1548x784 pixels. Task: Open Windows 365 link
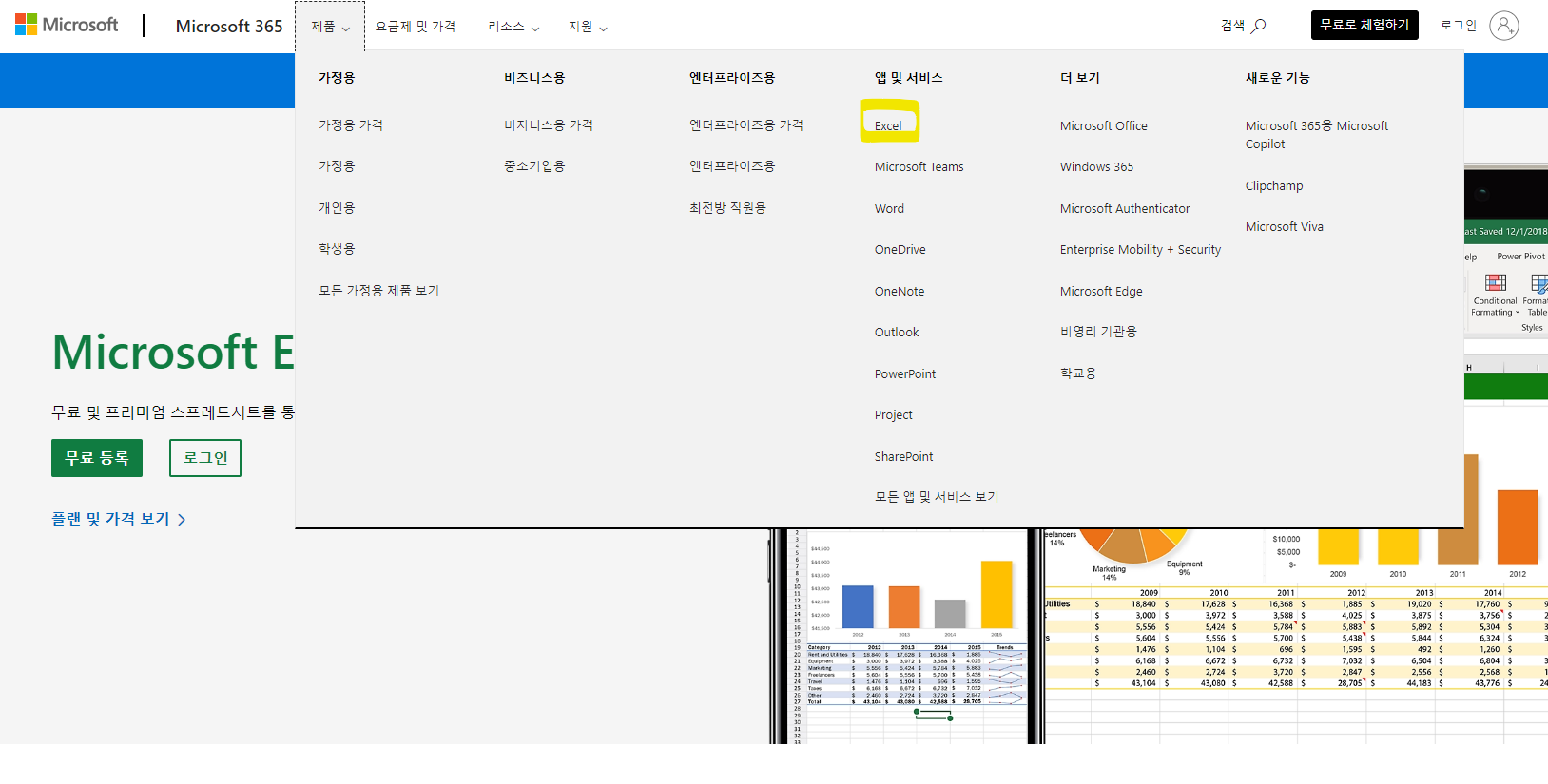[1096, 167]
